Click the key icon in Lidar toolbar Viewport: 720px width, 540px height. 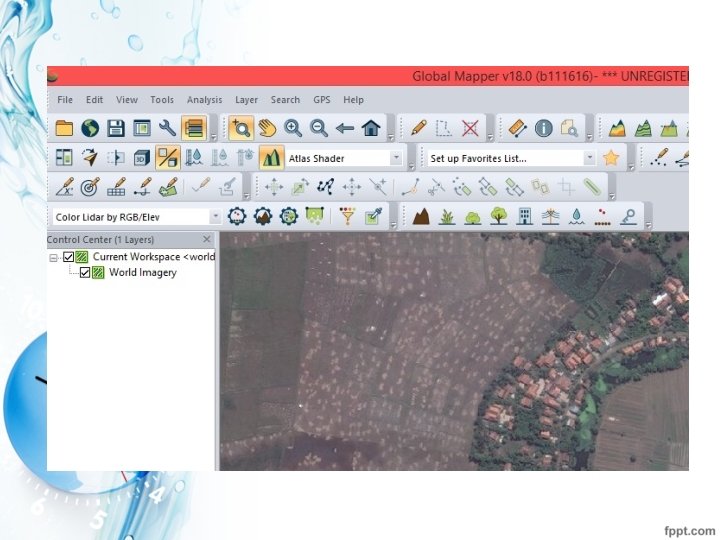click(628, 216)
